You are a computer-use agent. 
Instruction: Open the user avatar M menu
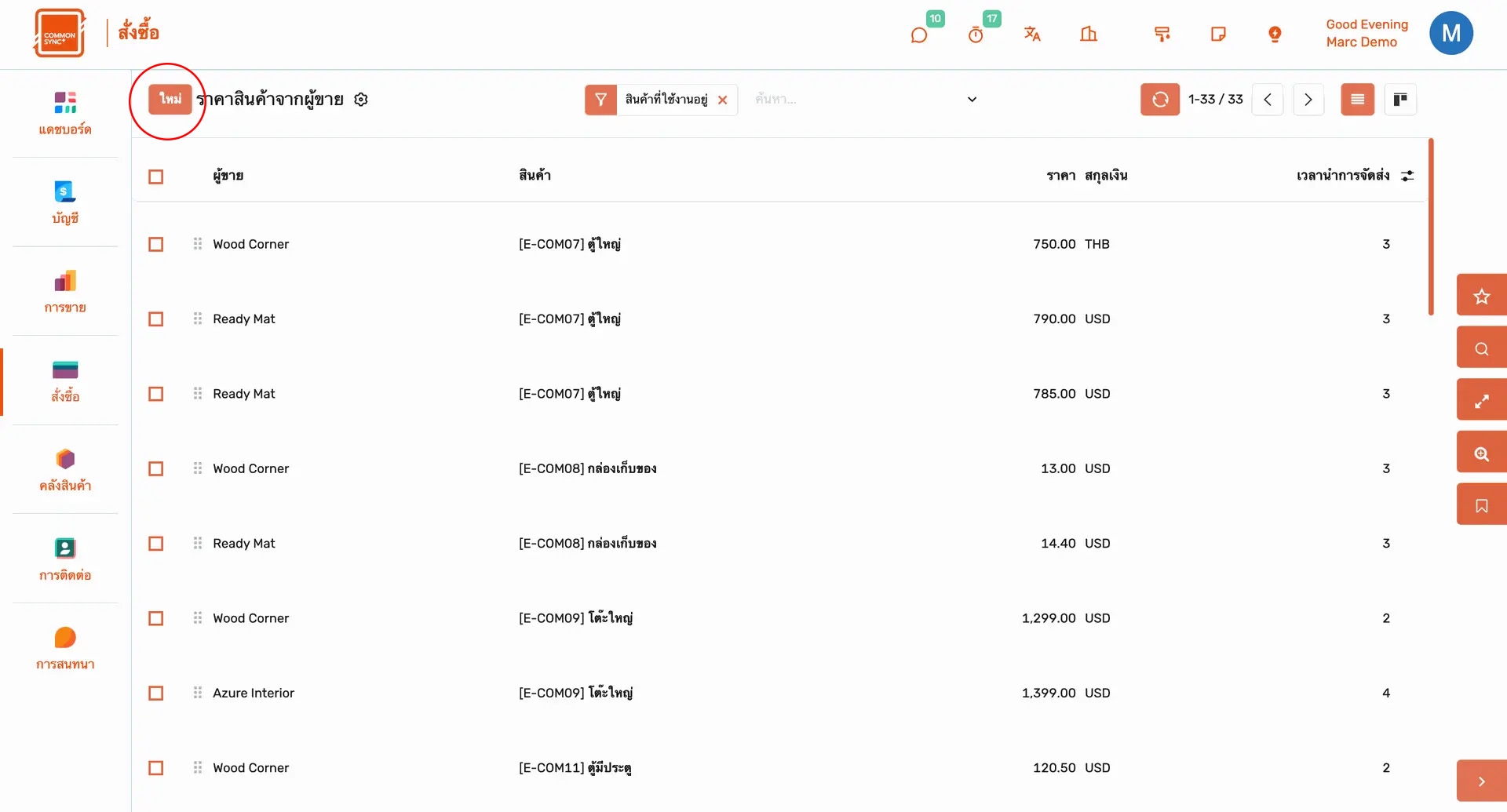pos(1450,34)
